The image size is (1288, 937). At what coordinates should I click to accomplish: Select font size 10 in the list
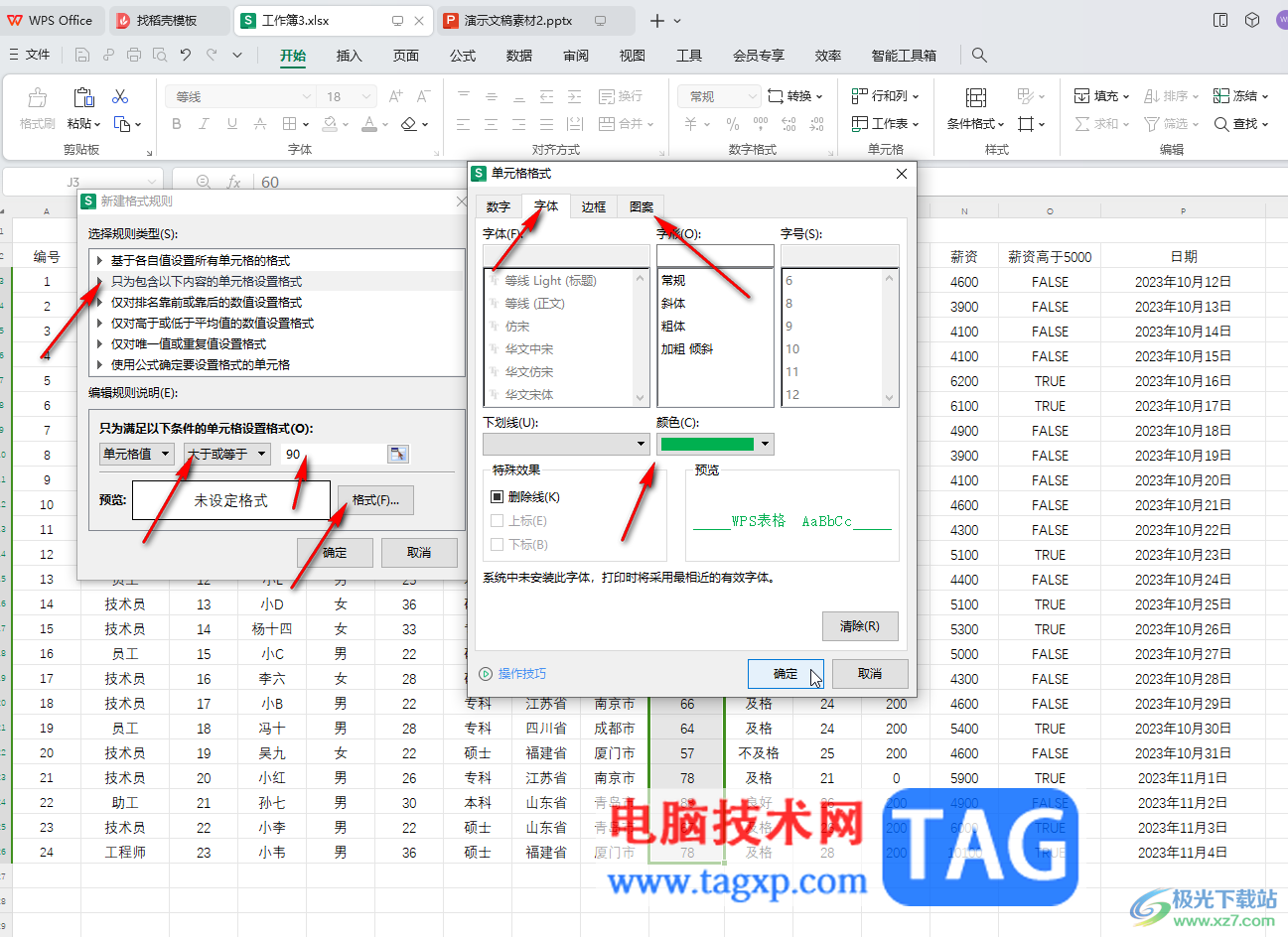tap(792, 348)
